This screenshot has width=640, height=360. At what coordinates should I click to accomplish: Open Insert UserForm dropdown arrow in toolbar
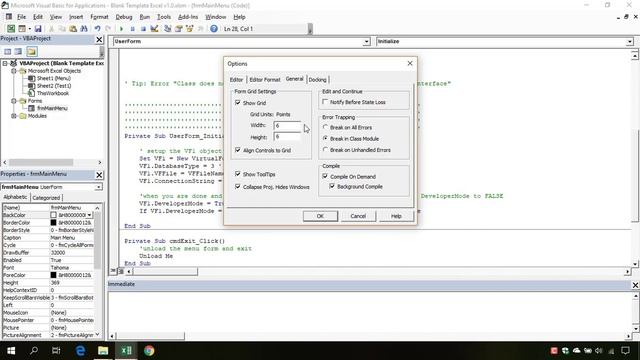pyautogui.click(x=29, y=29)
